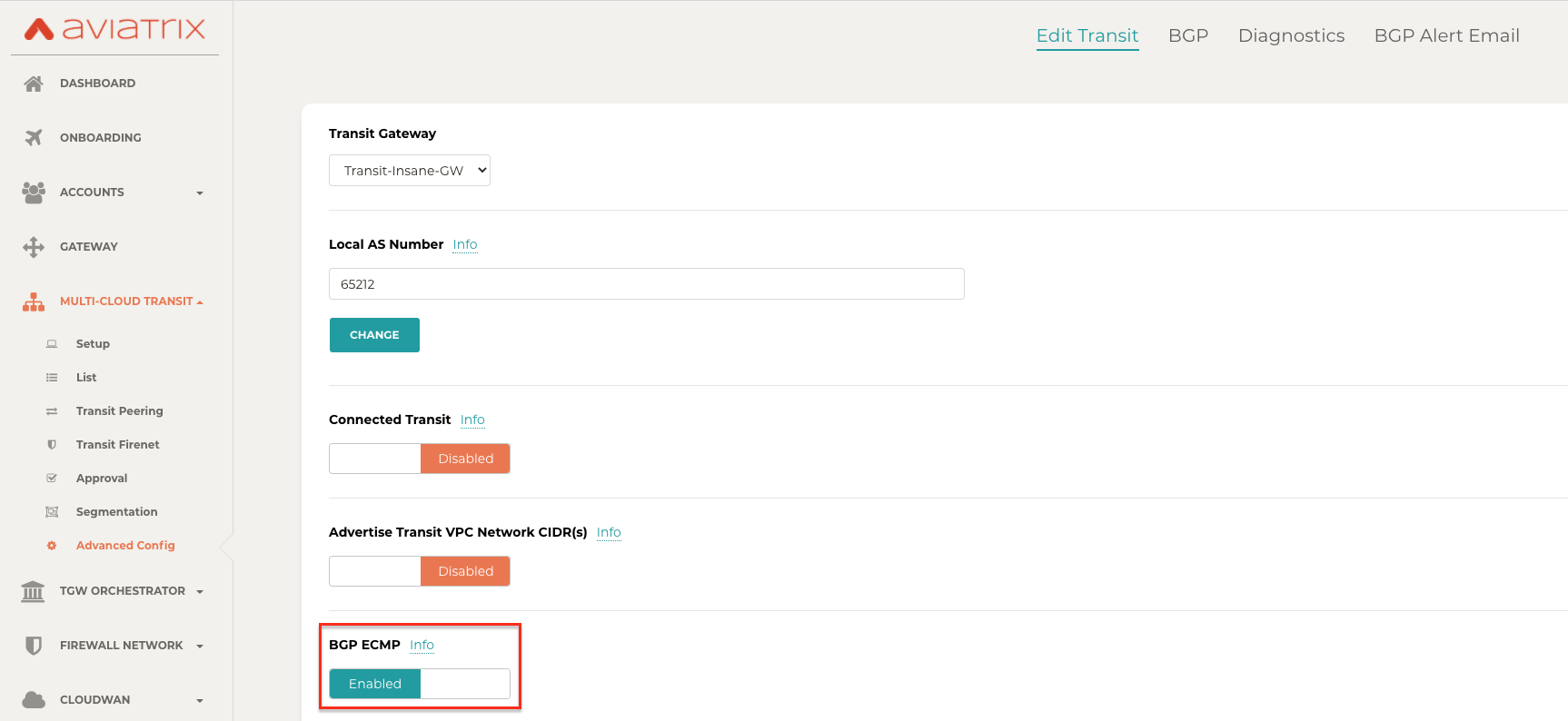Click the Gateway arrows icon
1568x721 pixels.
pyautogui.click(x=34, y=247)
